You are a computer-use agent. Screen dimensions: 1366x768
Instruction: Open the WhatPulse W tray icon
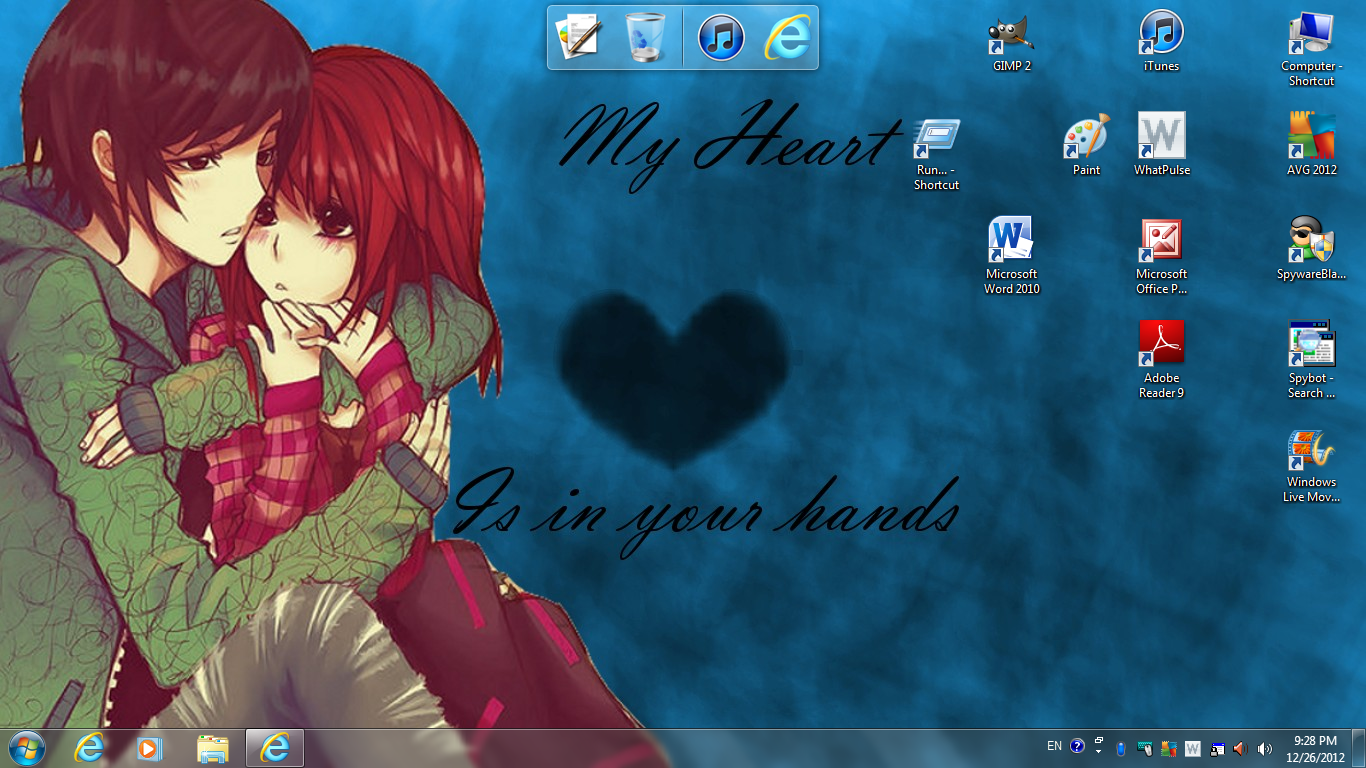[x=1192, y=748]
